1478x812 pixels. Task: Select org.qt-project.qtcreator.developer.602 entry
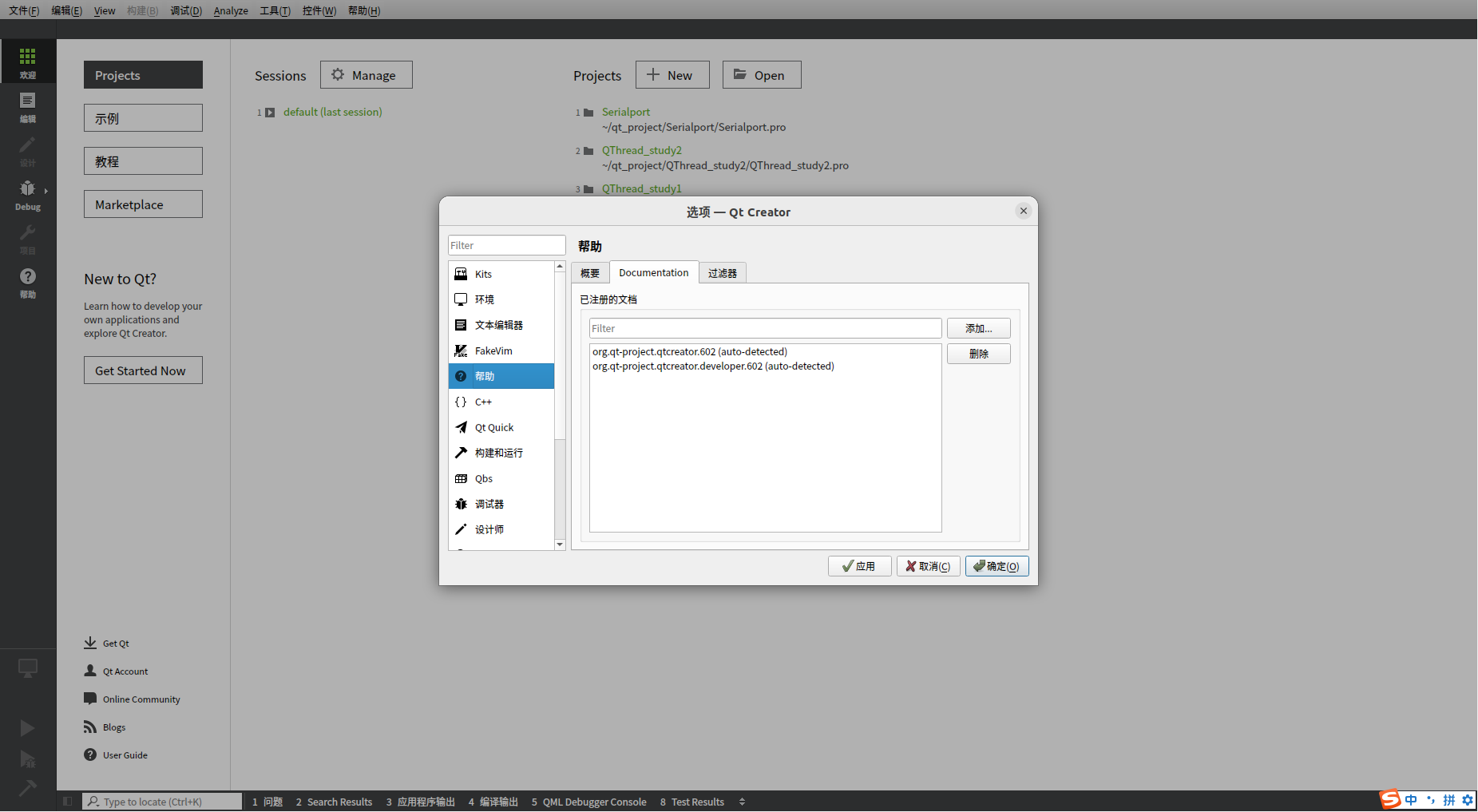(x=766, y=366)
